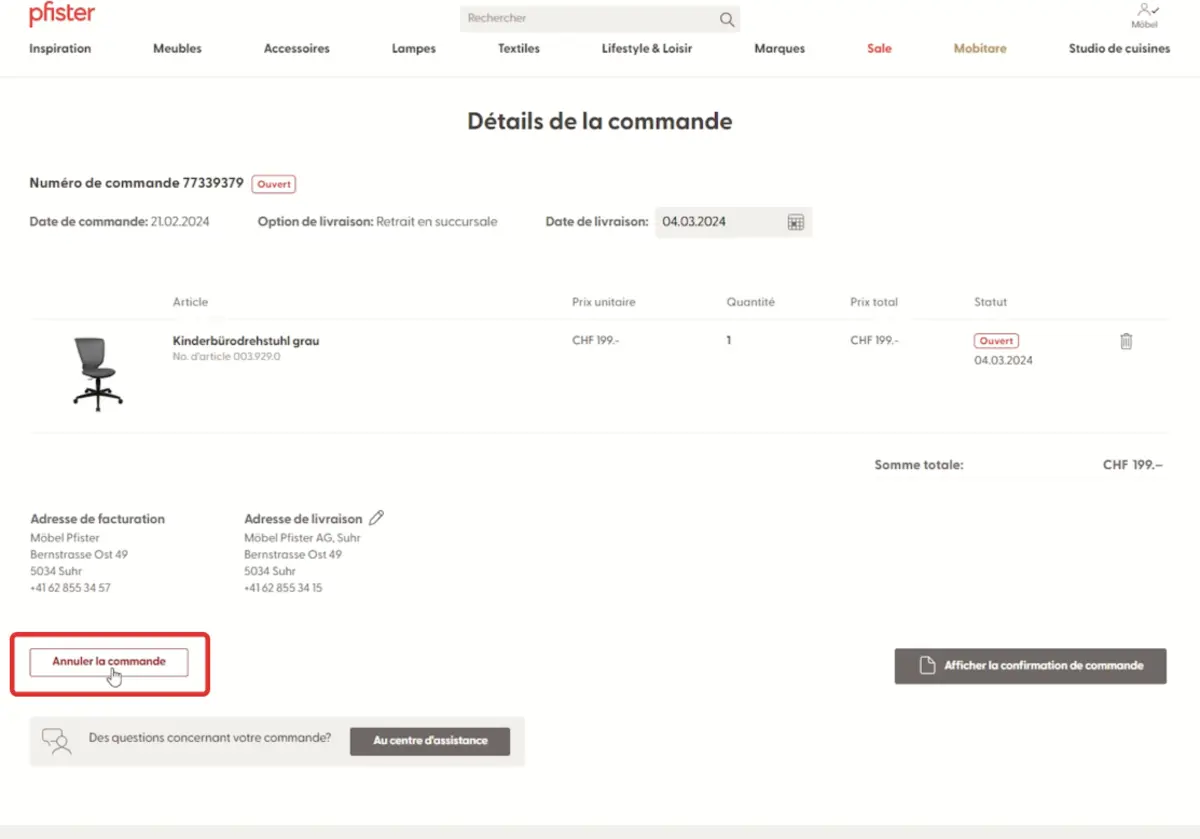Viewport: 1200px width, 839px height.
Task: Click the search magnifier icon
Action: point(726,19)
